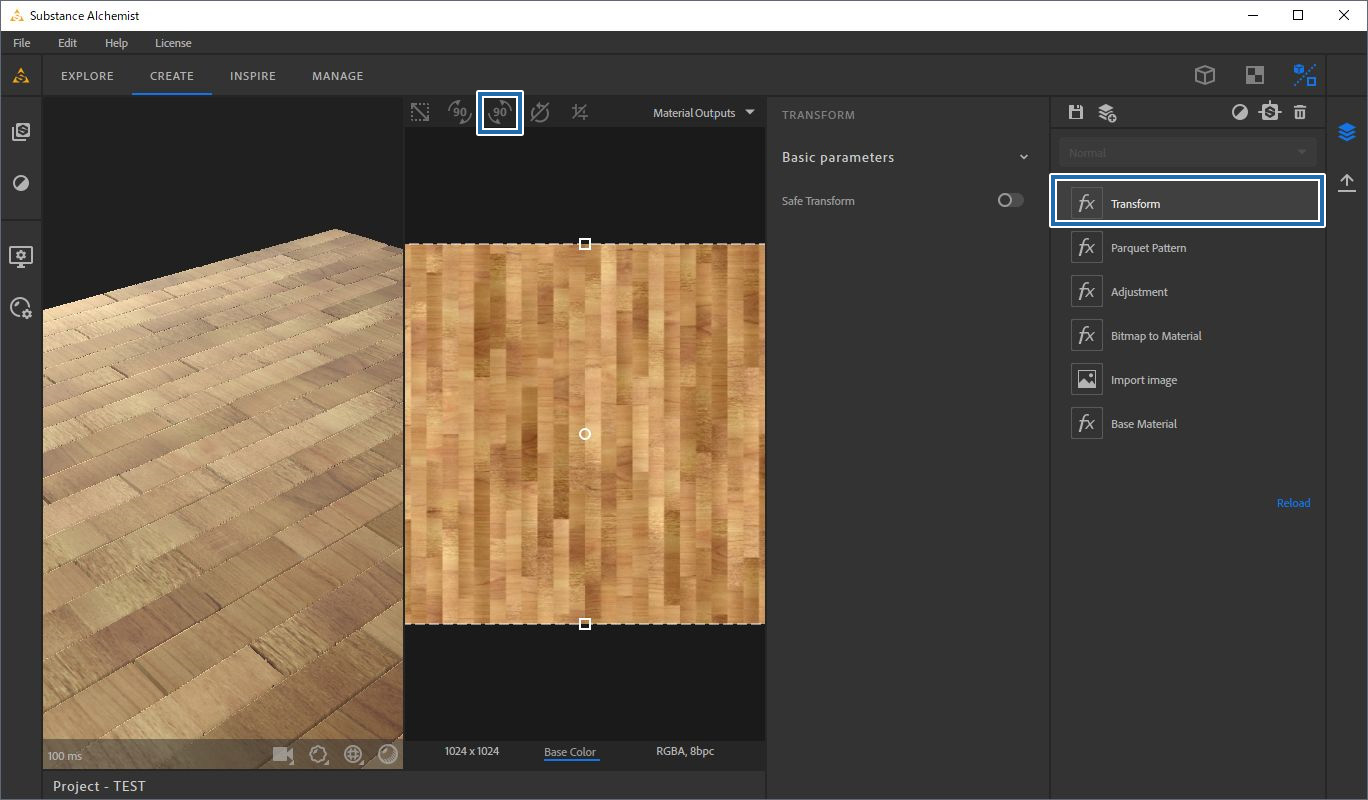This screenshot has width=1368, height=800.
Task: Click the camera icon in 3D viewport
Action: tap(283, 755)
